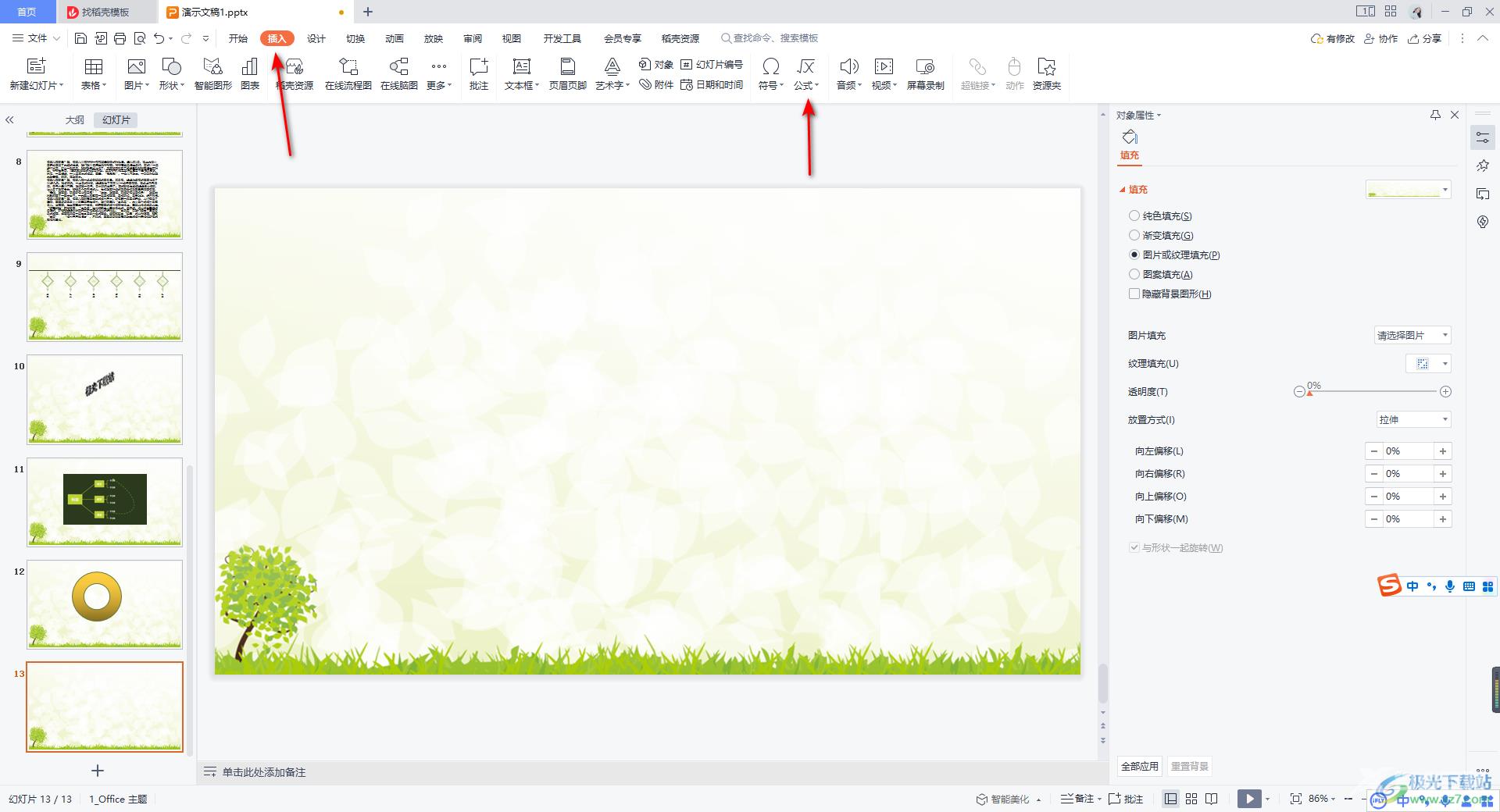Click Reset Background (重置背景) button
Screen dimensions: 1500x812
click(x=1189, y=766)
